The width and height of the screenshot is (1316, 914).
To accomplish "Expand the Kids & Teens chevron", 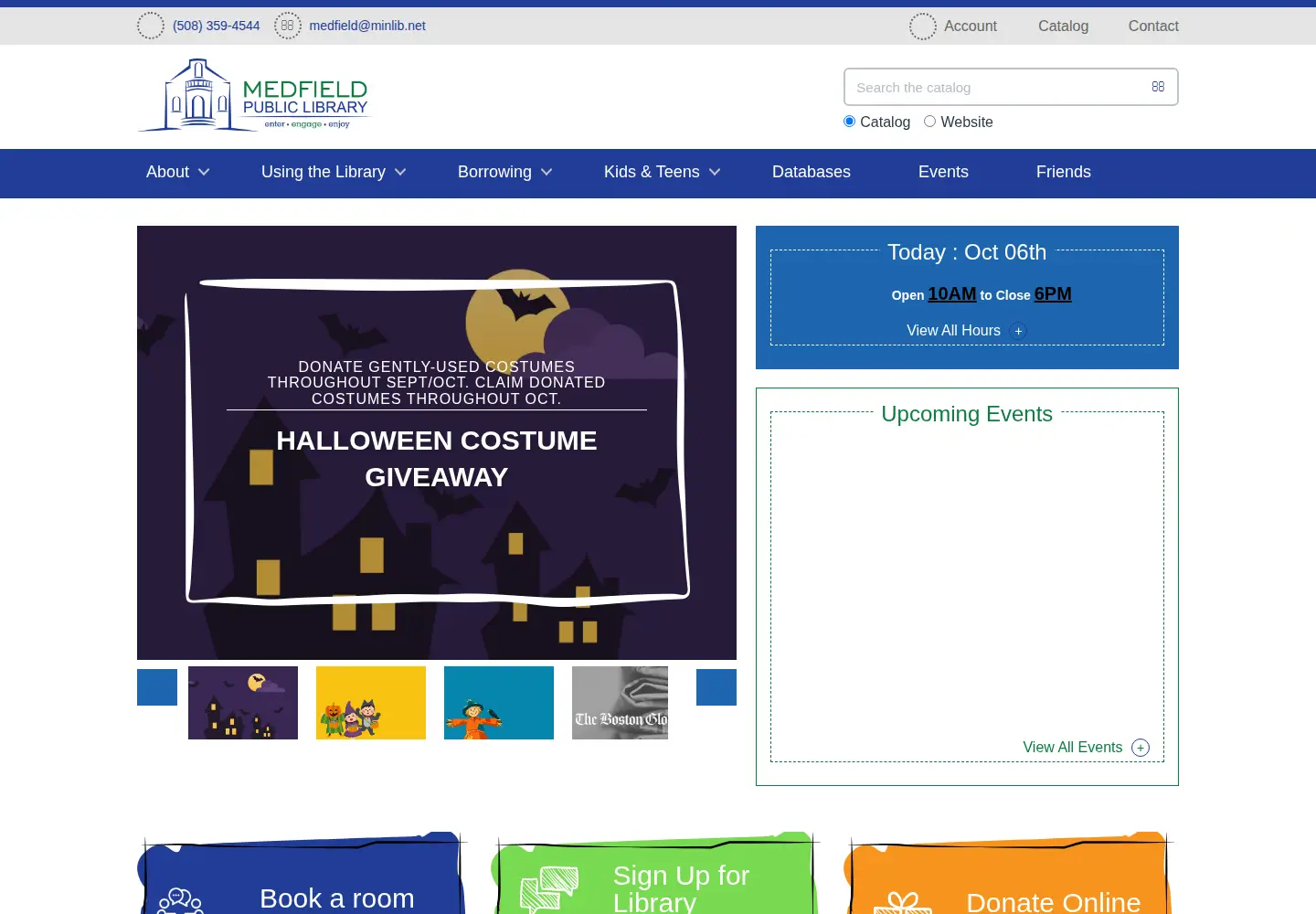I will click(x=715, y=172).
